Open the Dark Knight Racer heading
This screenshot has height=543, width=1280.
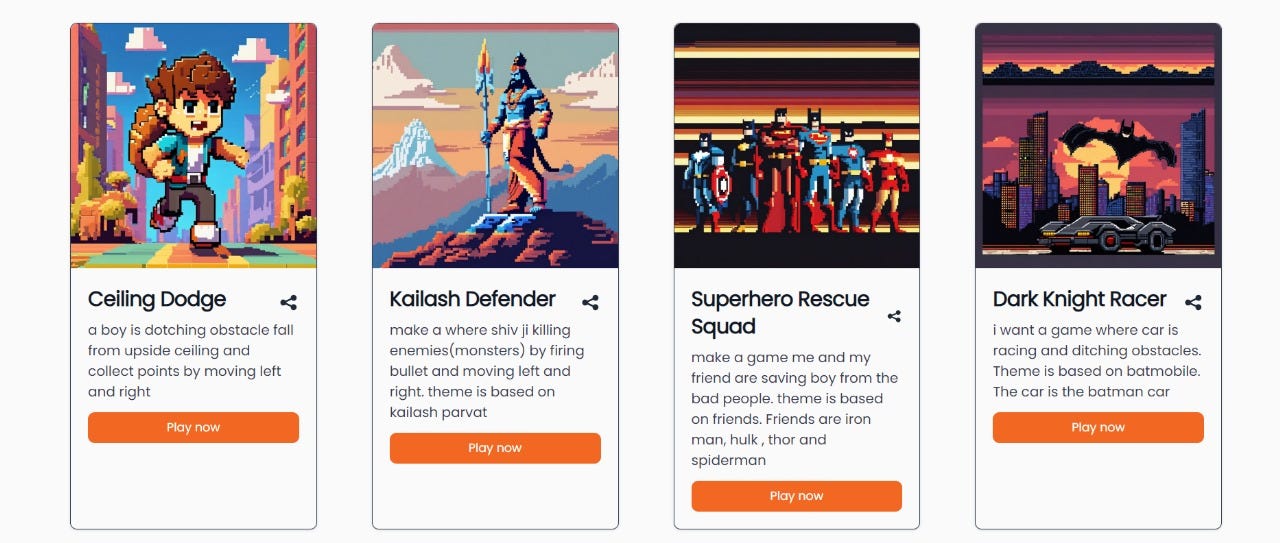tap(1080, 299)
